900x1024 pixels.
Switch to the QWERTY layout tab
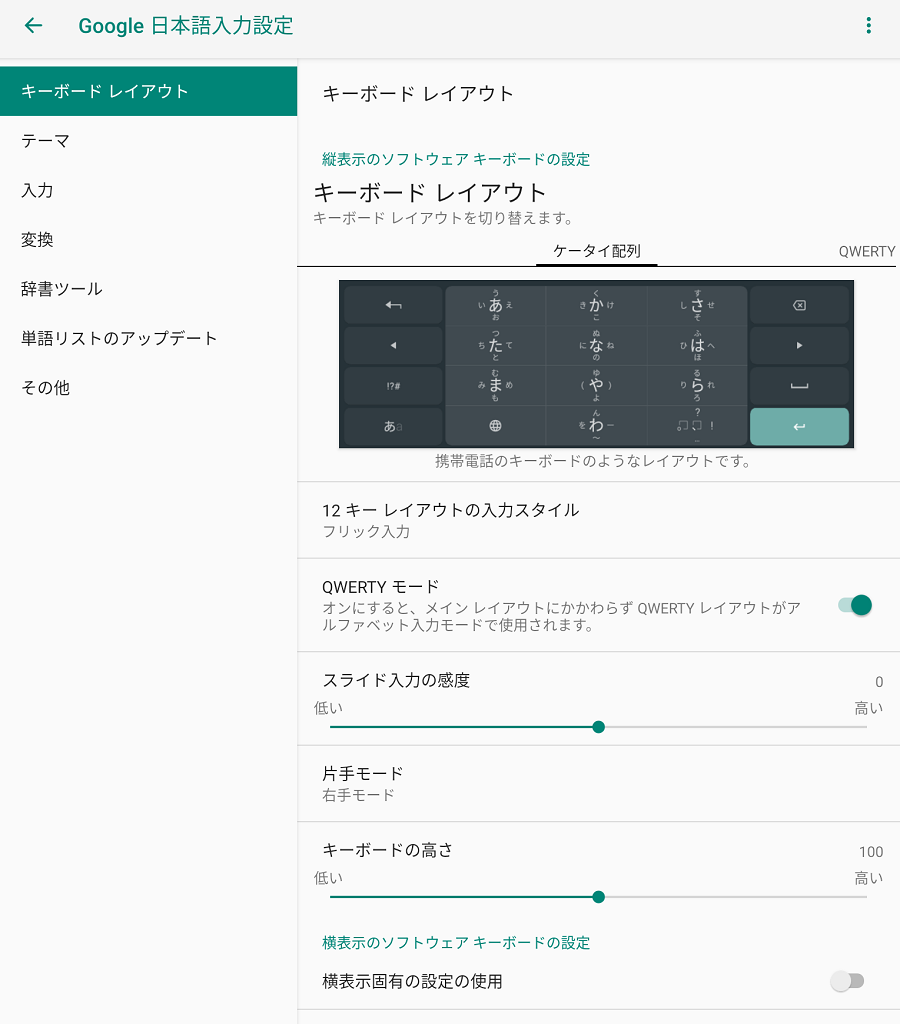(x=867, y=251)
